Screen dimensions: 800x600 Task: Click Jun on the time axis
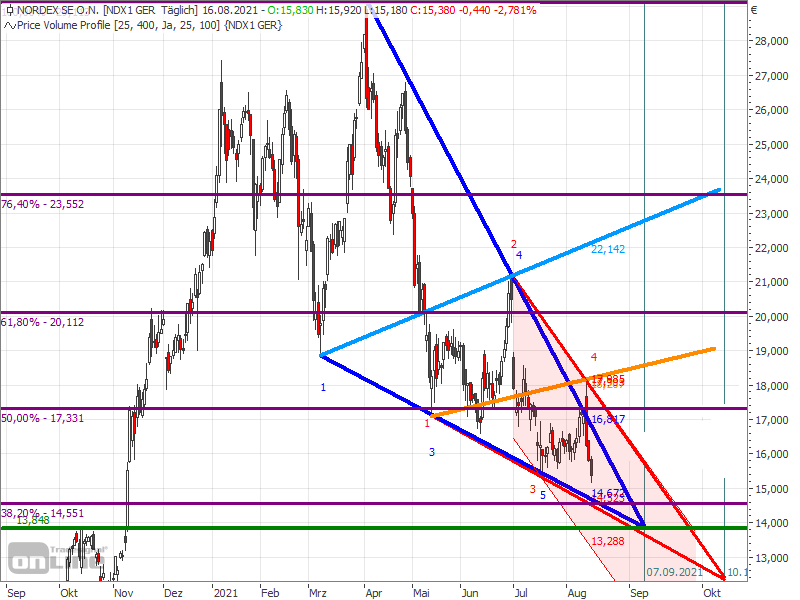tap(470, 593)
